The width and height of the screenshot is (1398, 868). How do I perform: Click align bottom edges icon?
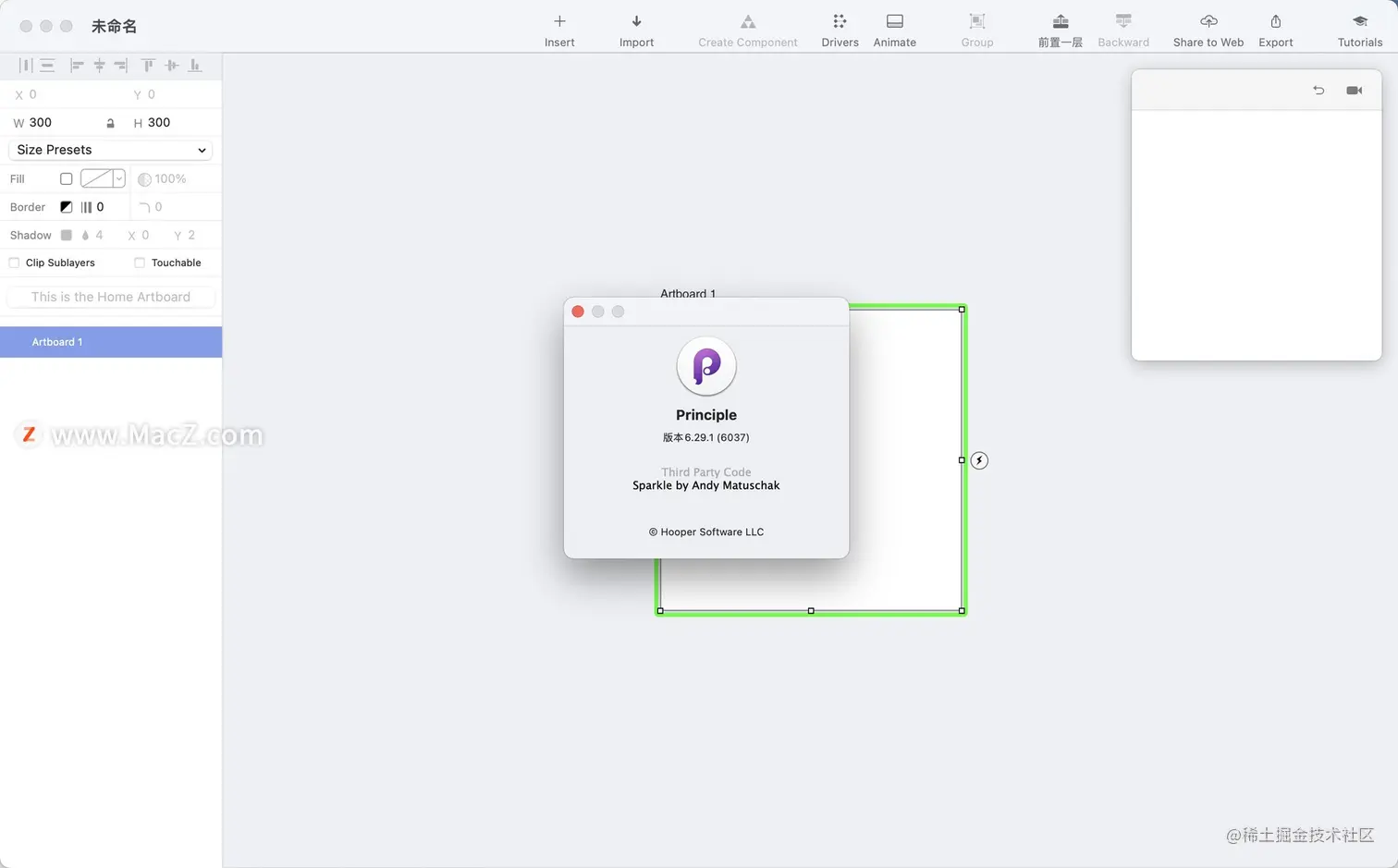click(x=194, y=65)
